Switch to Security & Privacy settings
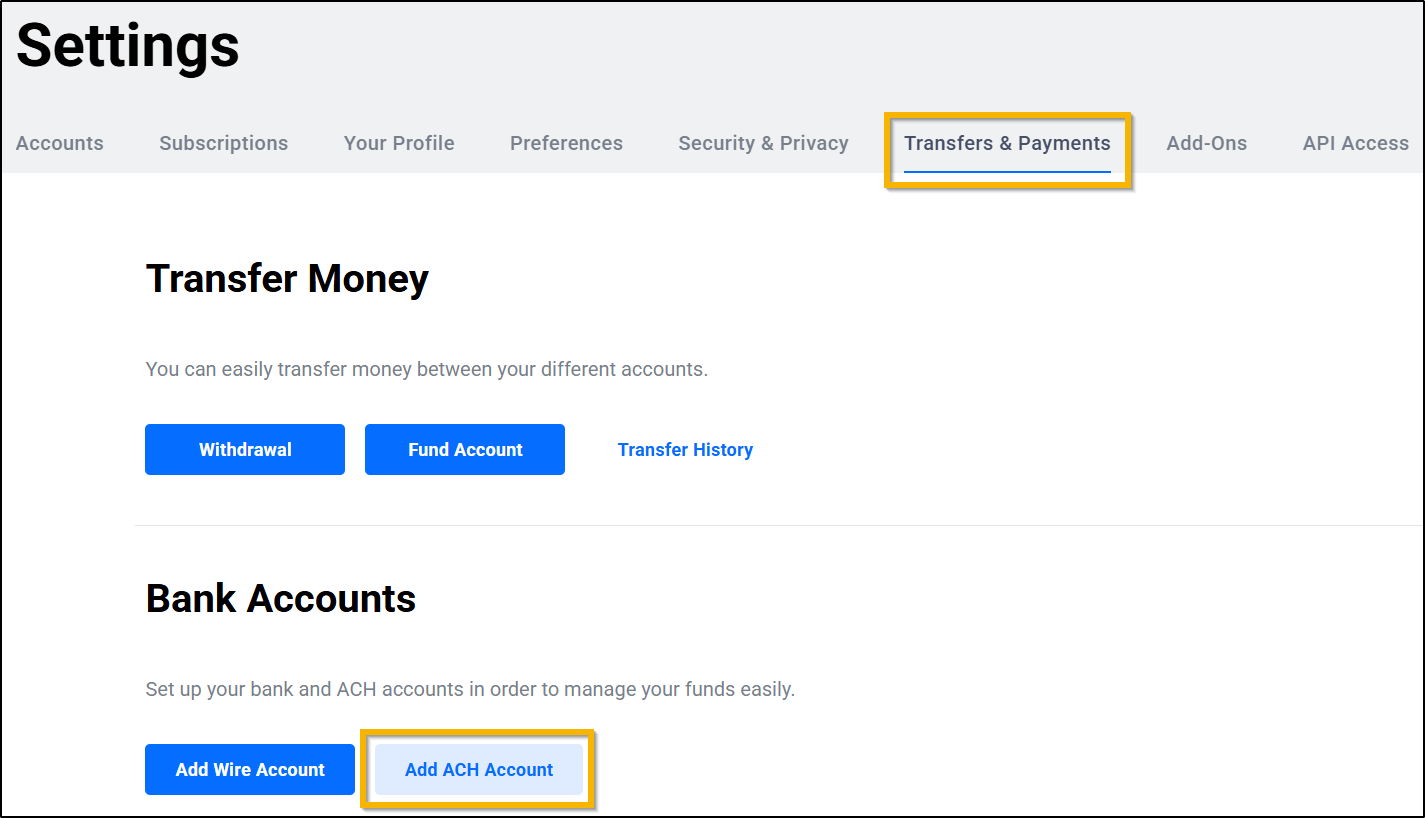The width and height of the screenshot is (1425, 818). click(763, 143)
